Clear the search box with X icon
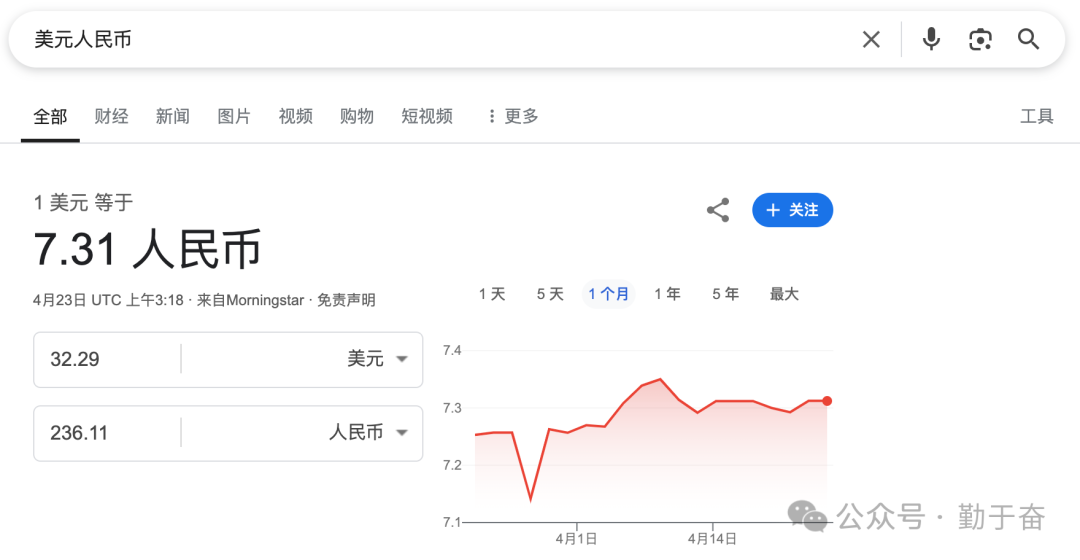 pyautogui.click(x=871, y=39)
